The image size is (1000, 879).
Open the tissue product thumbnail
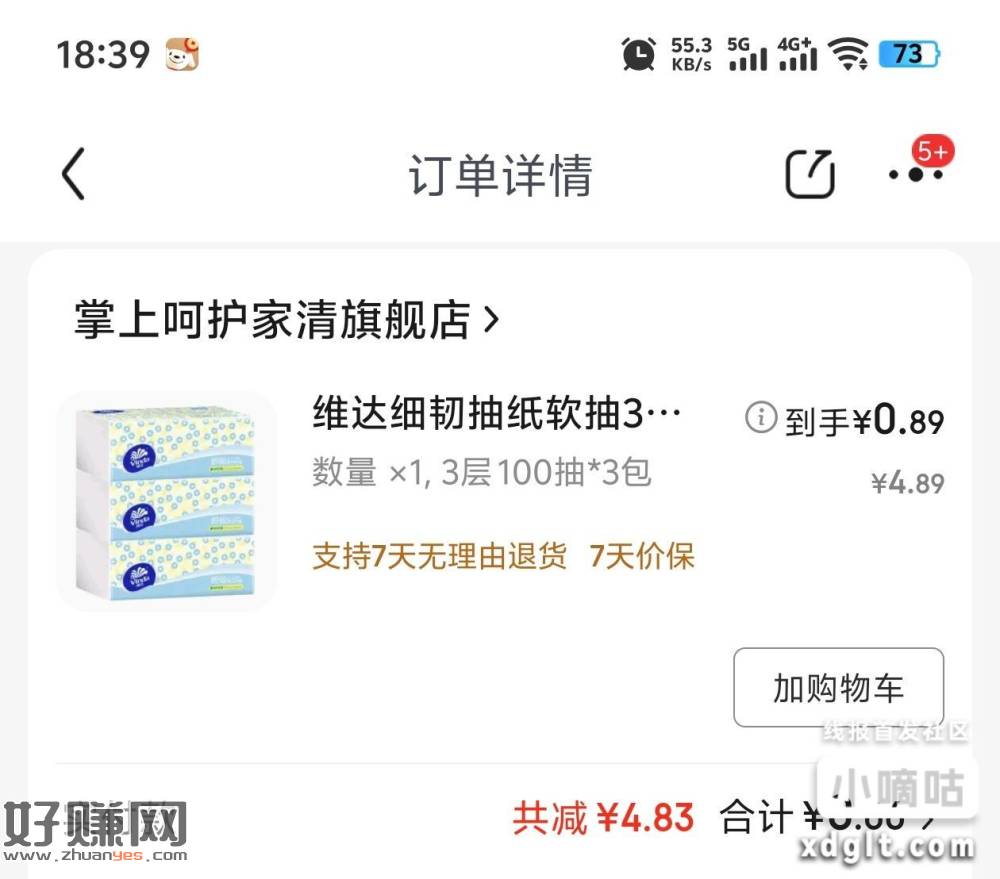point(166,501)
